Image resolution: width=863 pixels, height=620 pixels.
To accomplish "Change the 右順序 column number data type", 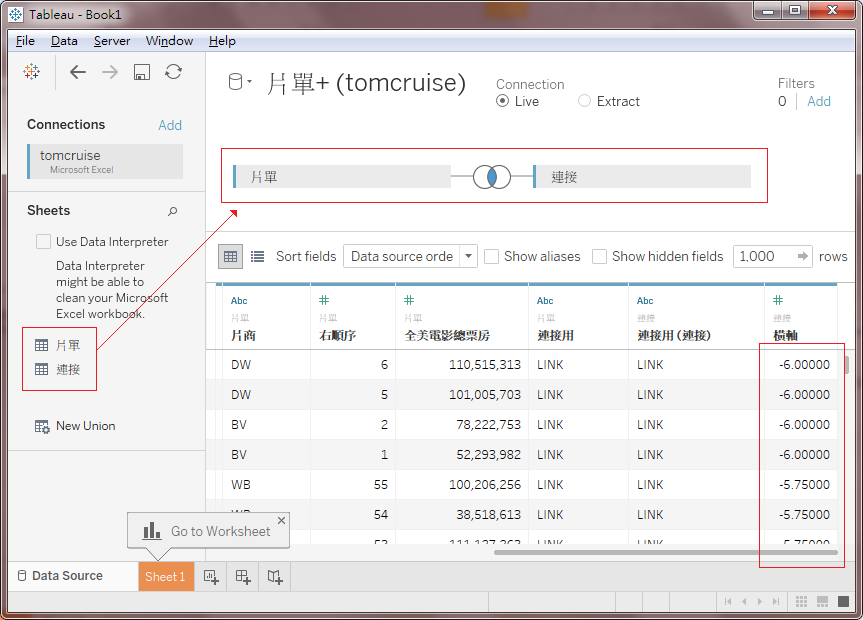I will 324,300.
